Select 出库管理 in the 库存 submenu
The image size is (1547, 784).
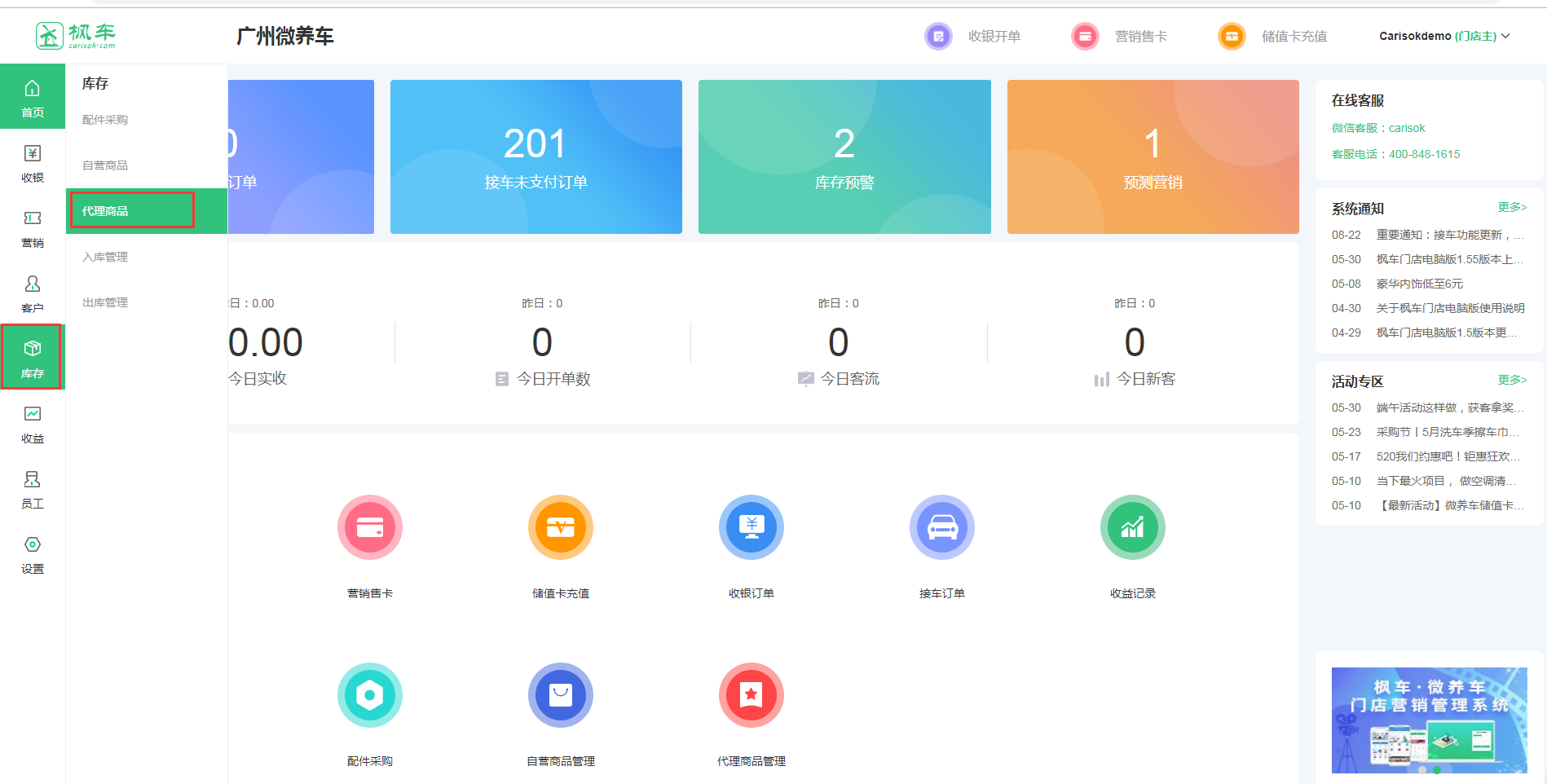105,302
